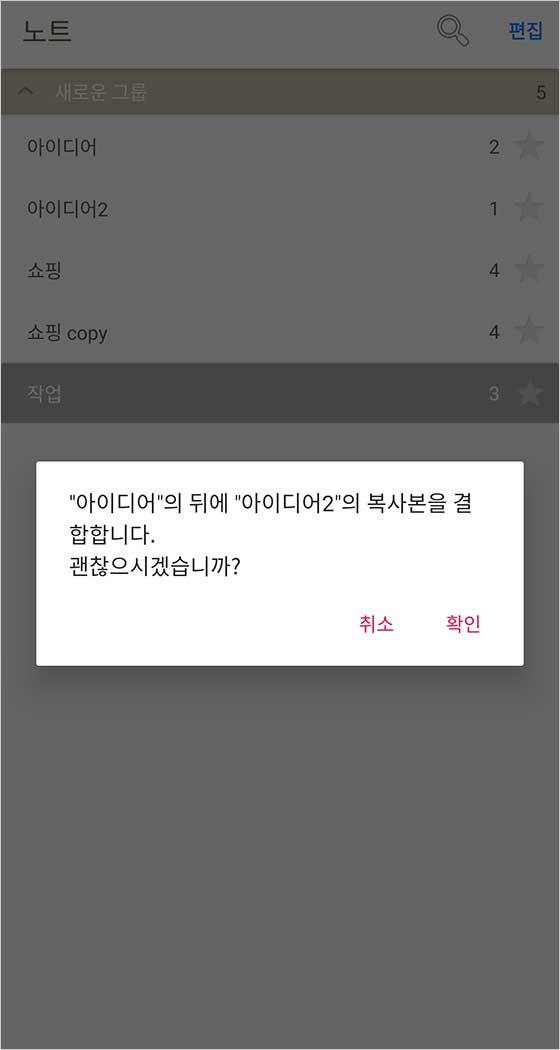Confirm merge with 확인 button
The width and height of the screenshot is (560, 1050).
pos(464,624)
